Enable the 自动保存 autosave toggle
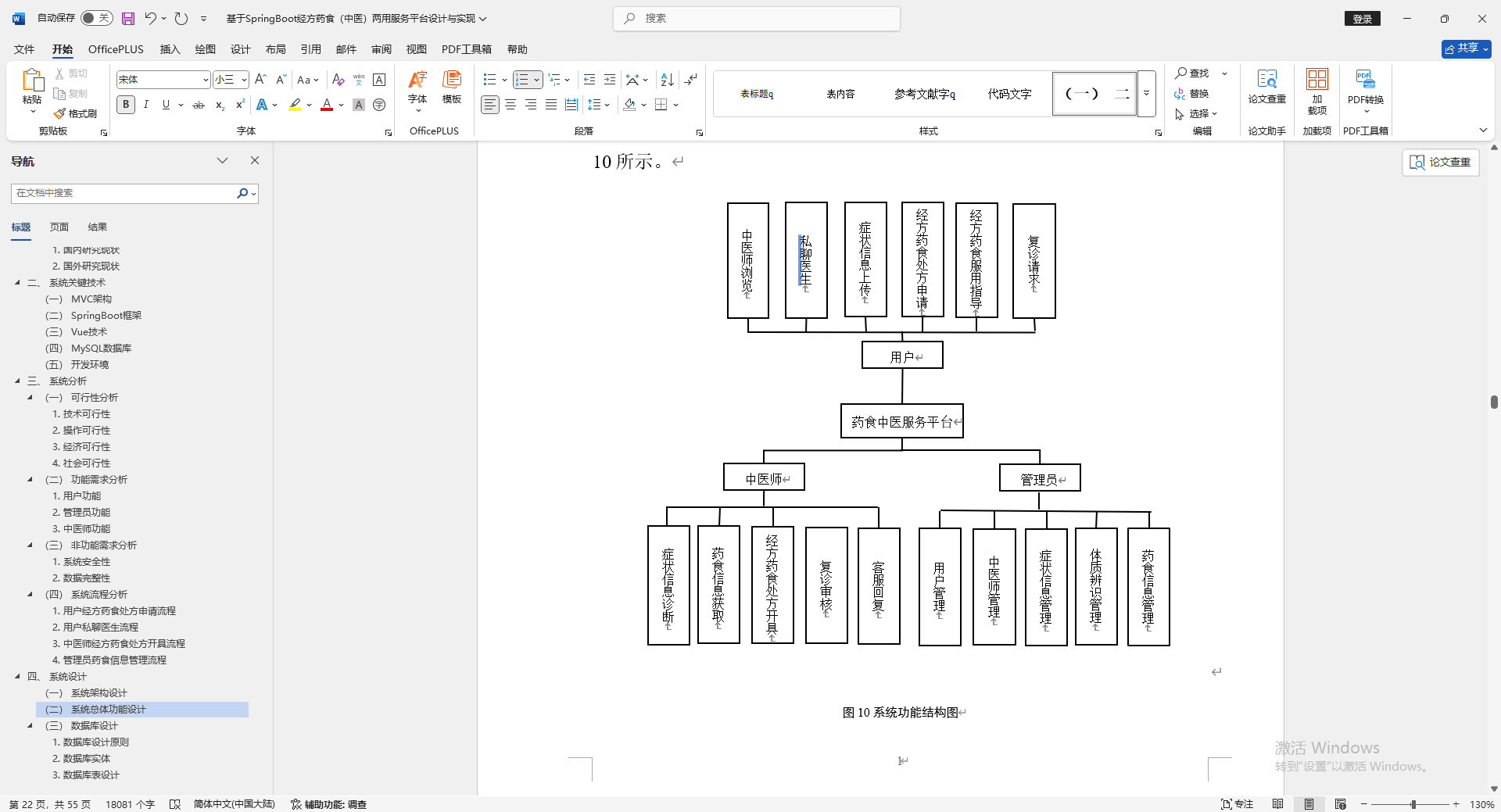The image size is (1501, 812). tap(96, 17)
